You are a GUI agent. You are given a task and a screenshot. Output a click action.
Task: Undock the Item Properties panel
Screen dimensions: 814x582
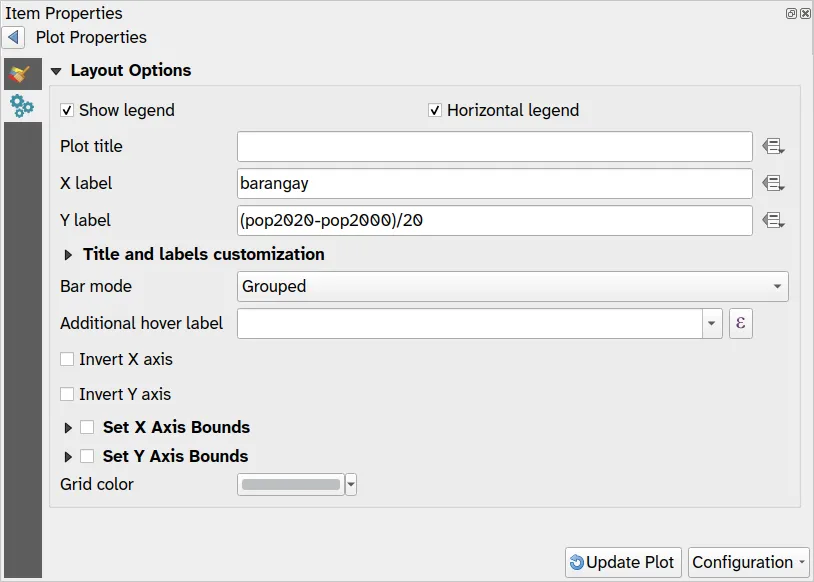[791, 14]
